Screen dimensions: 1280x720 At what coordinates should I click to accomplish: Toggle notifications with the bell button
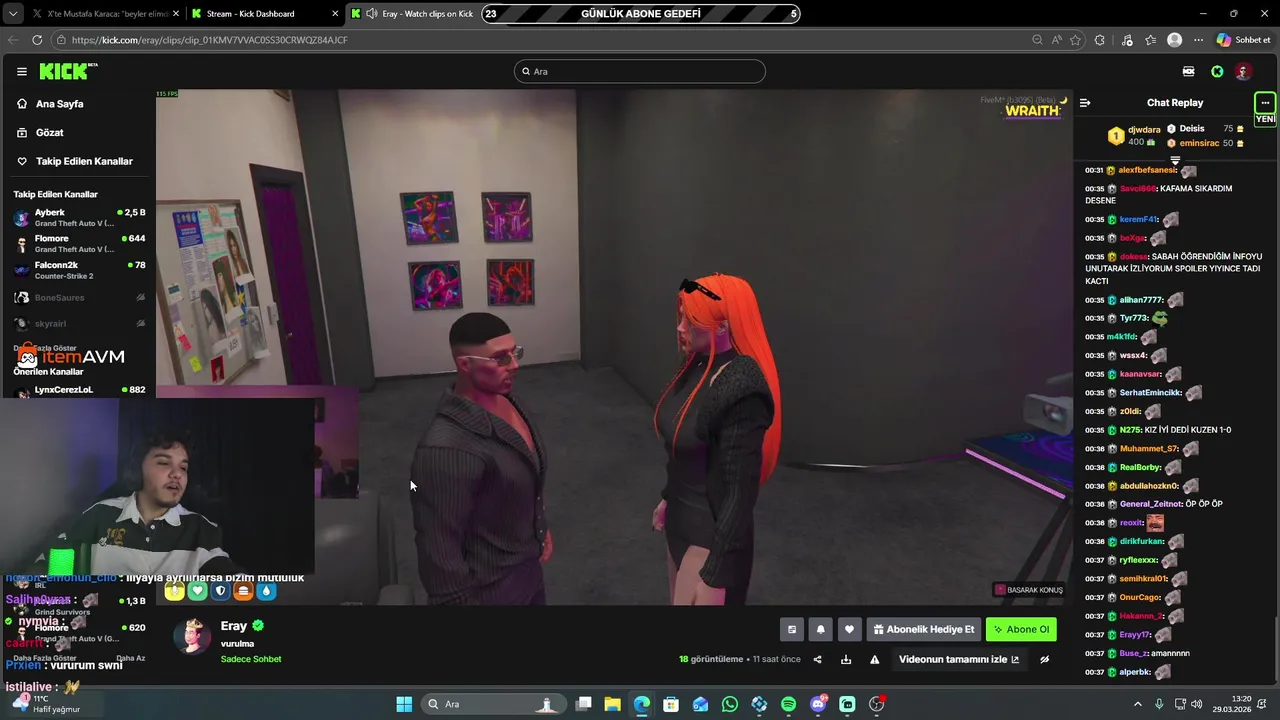click(821, 629)
